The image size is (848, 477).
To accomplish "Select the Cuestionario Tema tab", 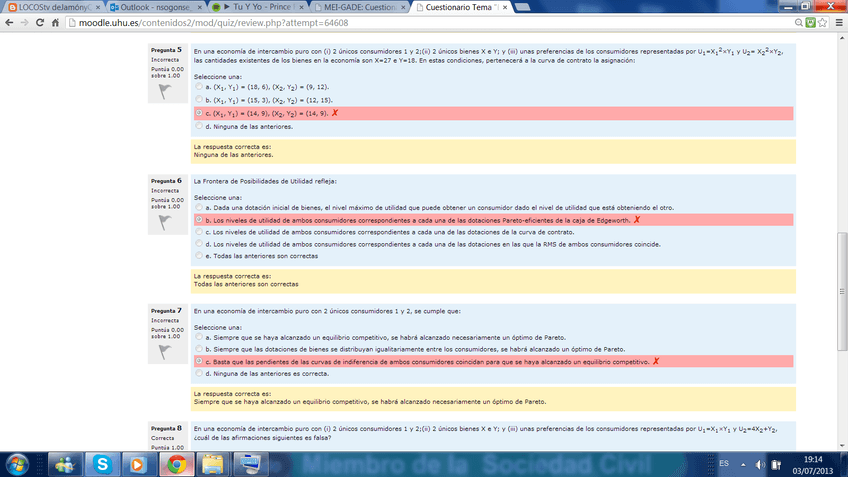I will click(461, 7).
